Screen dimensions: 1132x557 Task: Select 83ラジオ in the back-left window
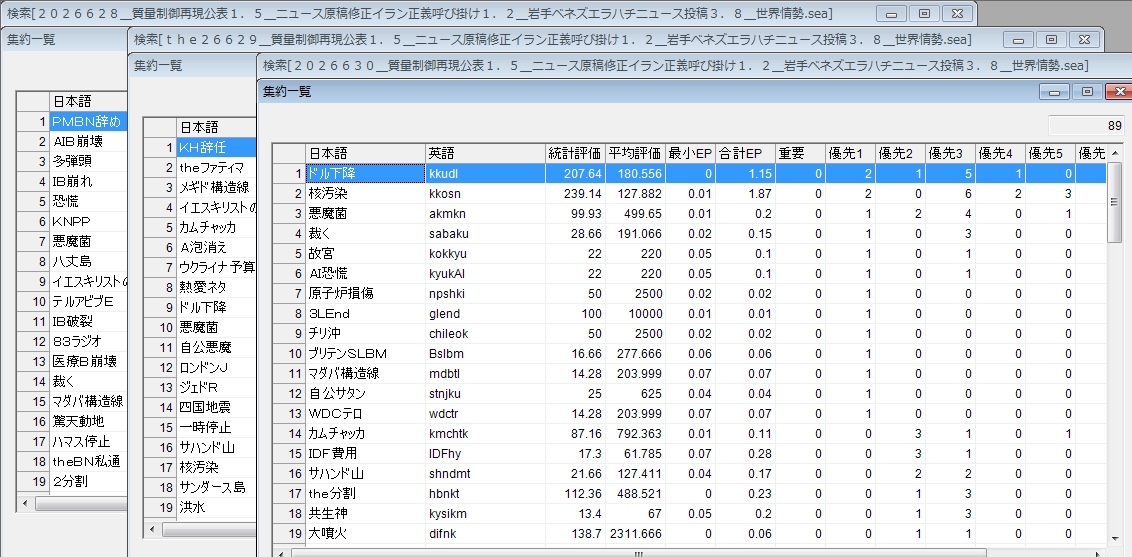pyautogui.click(x=88, y=341)
